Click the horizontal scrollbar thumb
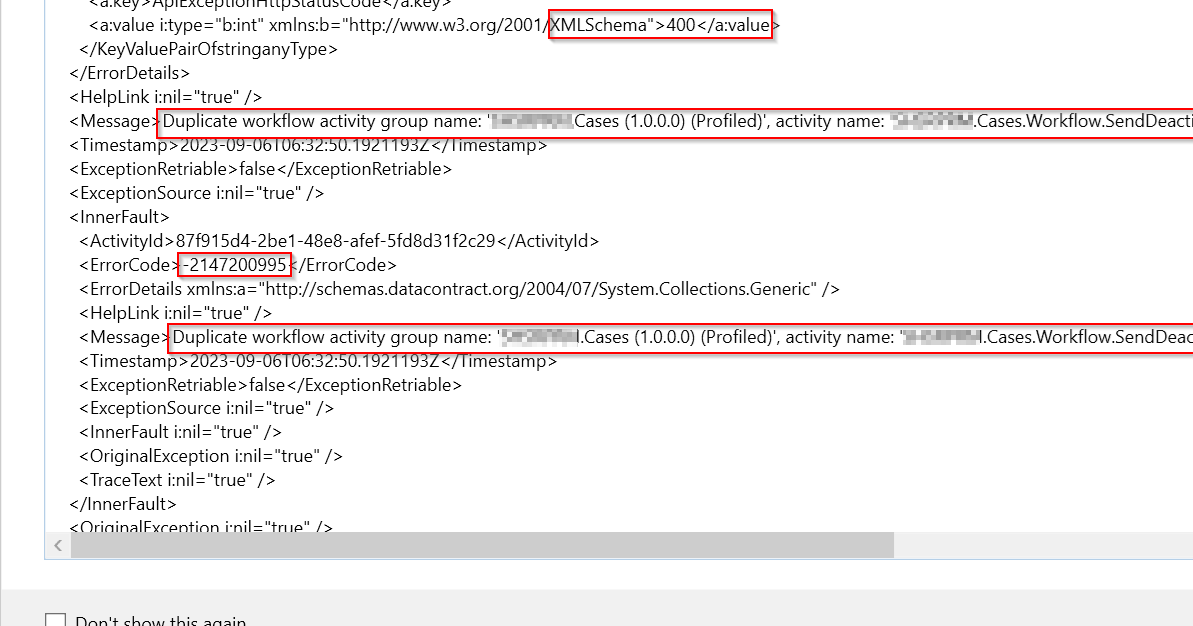Viewport: 1193px width, 626px height. pos(480,545)
